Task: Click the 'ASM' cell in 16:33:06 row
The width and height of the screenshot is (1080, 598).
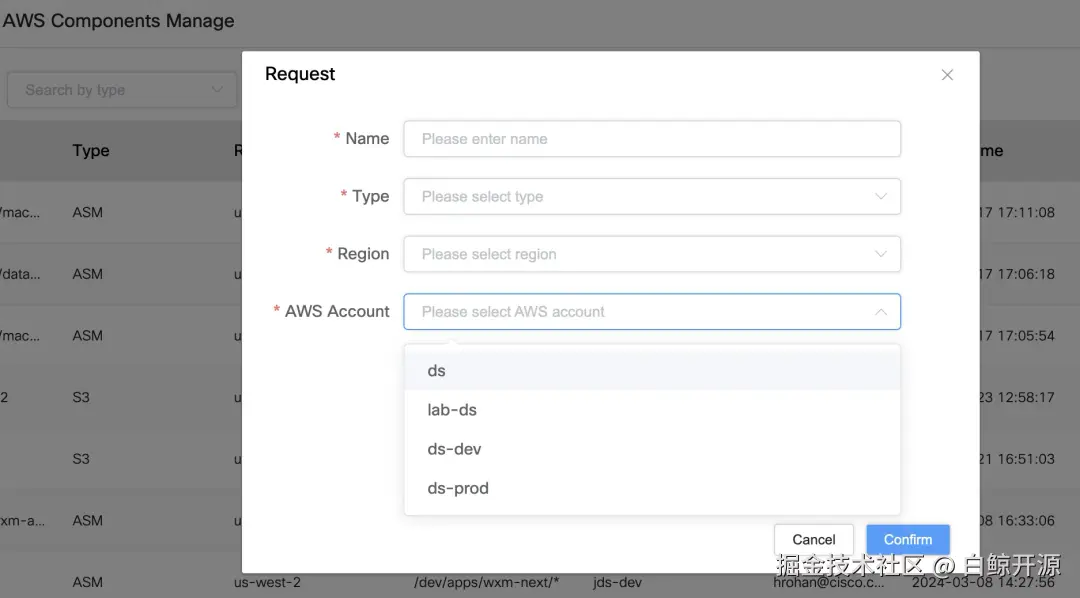Action: click(x=87, y=521)
